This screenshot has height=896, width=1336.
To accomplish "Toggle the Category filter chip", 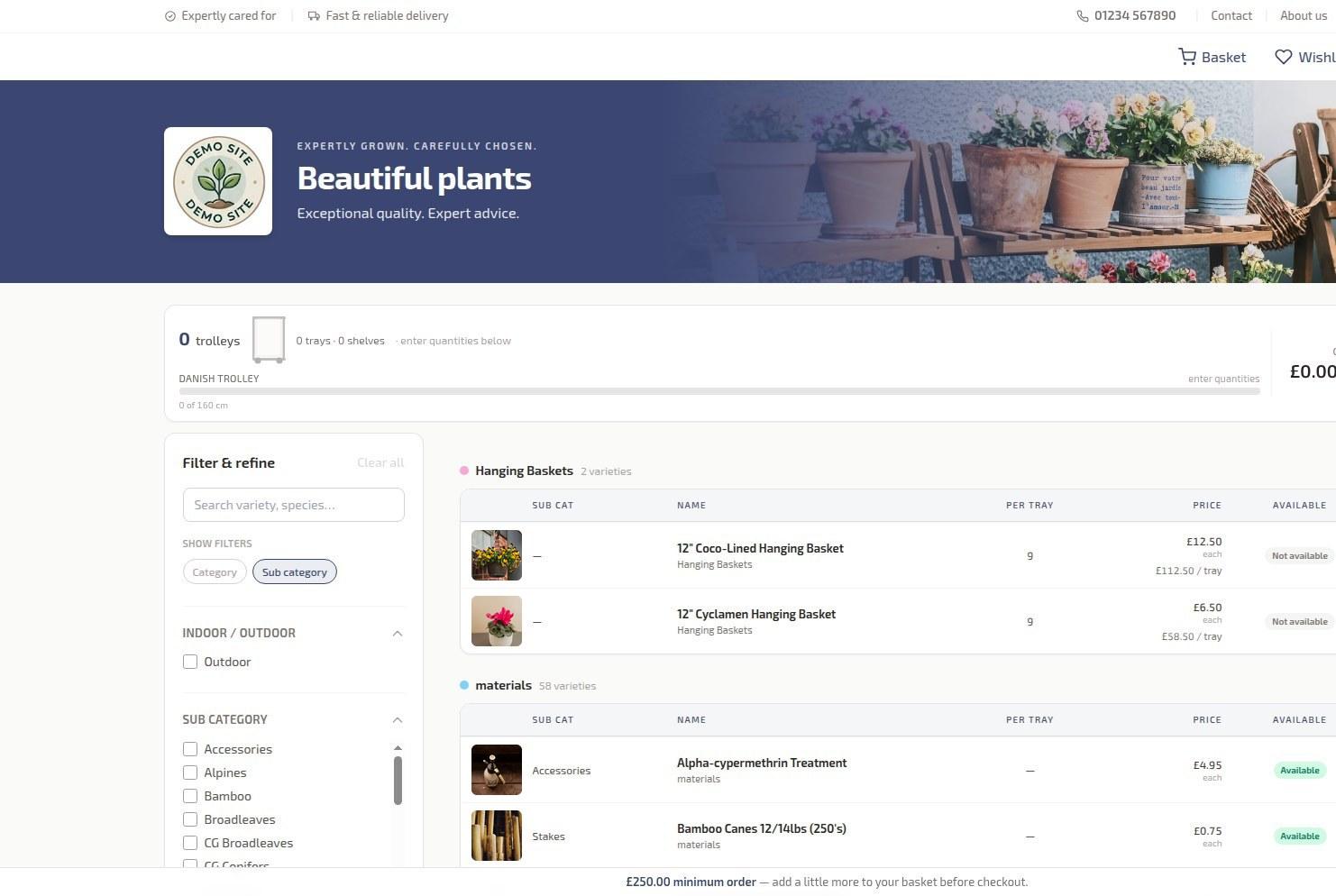I will click(215, 571).
